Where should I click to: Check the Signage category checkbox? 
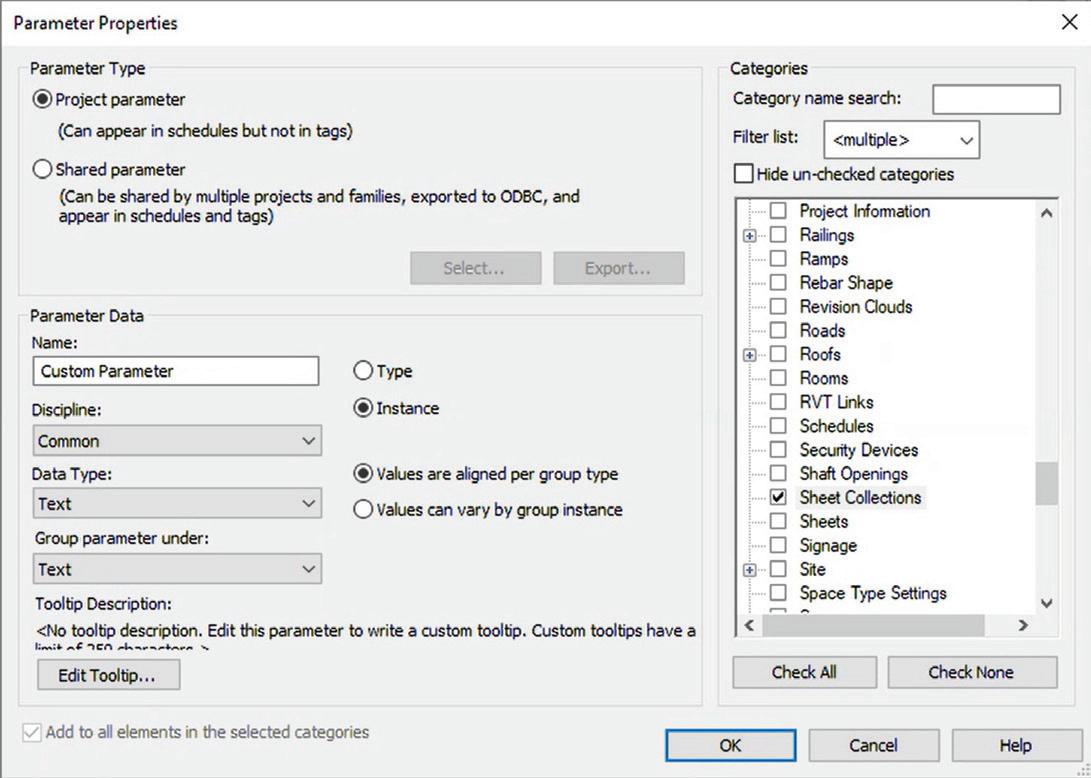[x=778, y=546]
